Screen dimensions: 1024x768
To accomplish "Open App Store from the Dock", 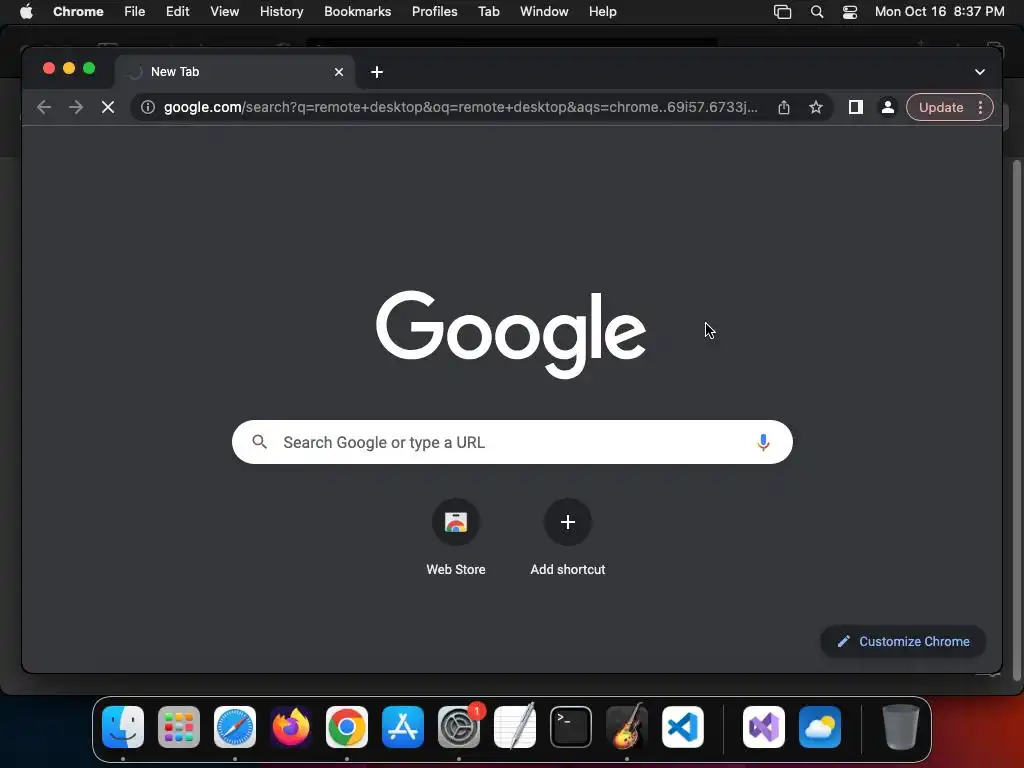I will pos(403,727).
